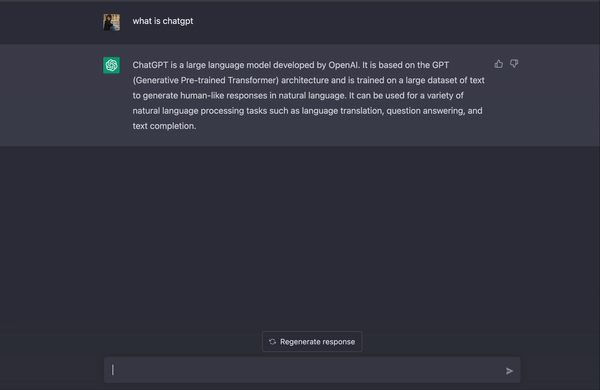Image resolution: width=600 pixels, height=390 pixels.
Task: Click the phrase 'natural language processing tasks'
Action: [199, 111]
